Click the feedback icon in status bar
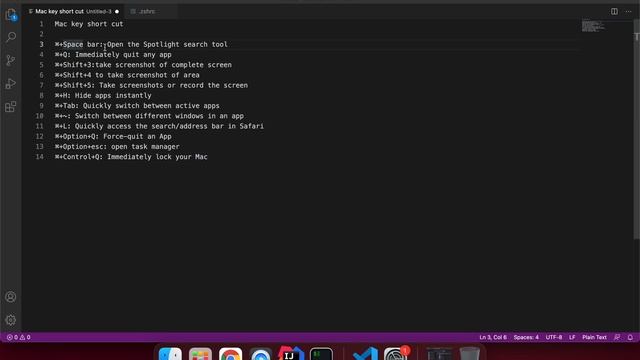 (617, 338)
